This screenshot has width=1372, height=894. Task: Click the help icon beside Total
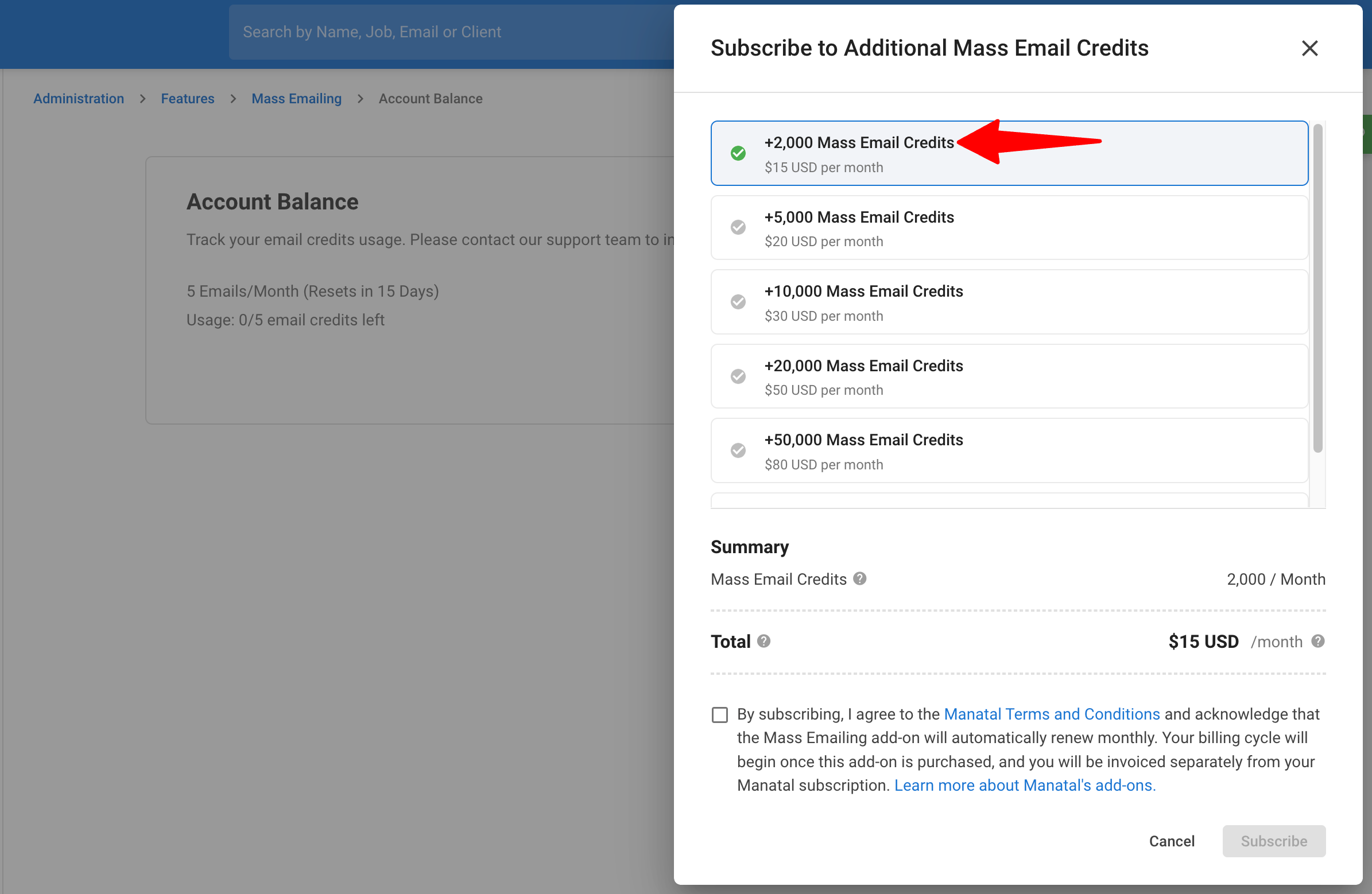click(x=763, y=641)
